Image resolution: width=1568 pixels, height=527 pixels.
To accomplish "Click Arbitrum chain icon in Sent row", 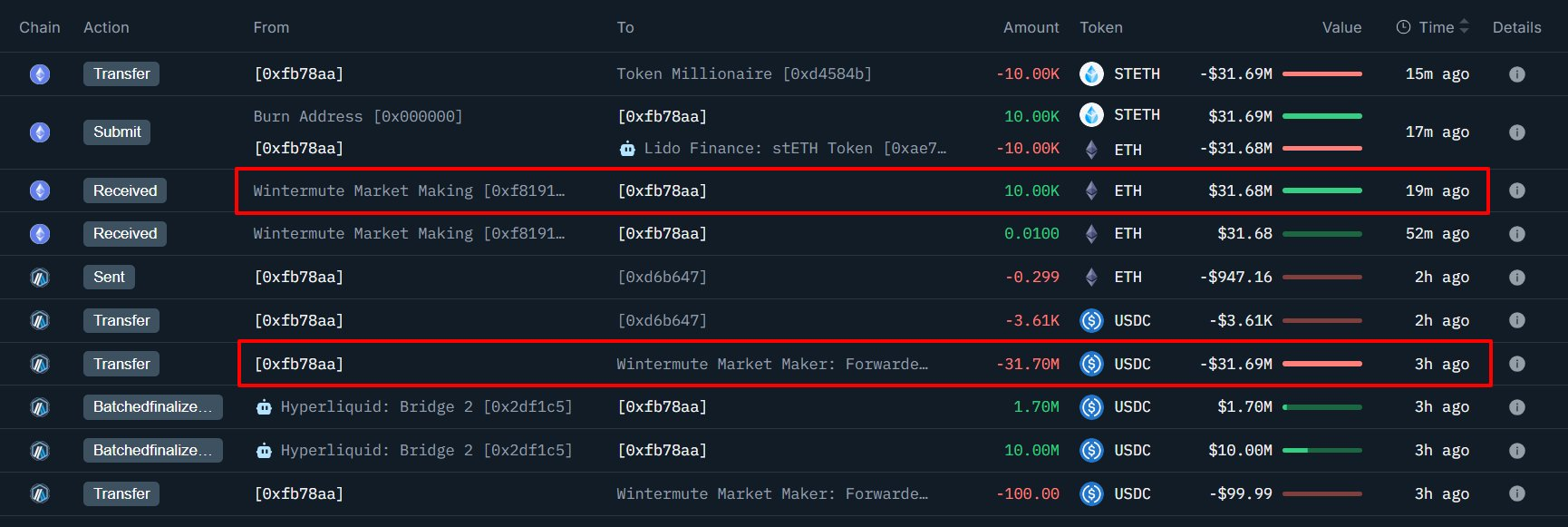I will point(40,278).
